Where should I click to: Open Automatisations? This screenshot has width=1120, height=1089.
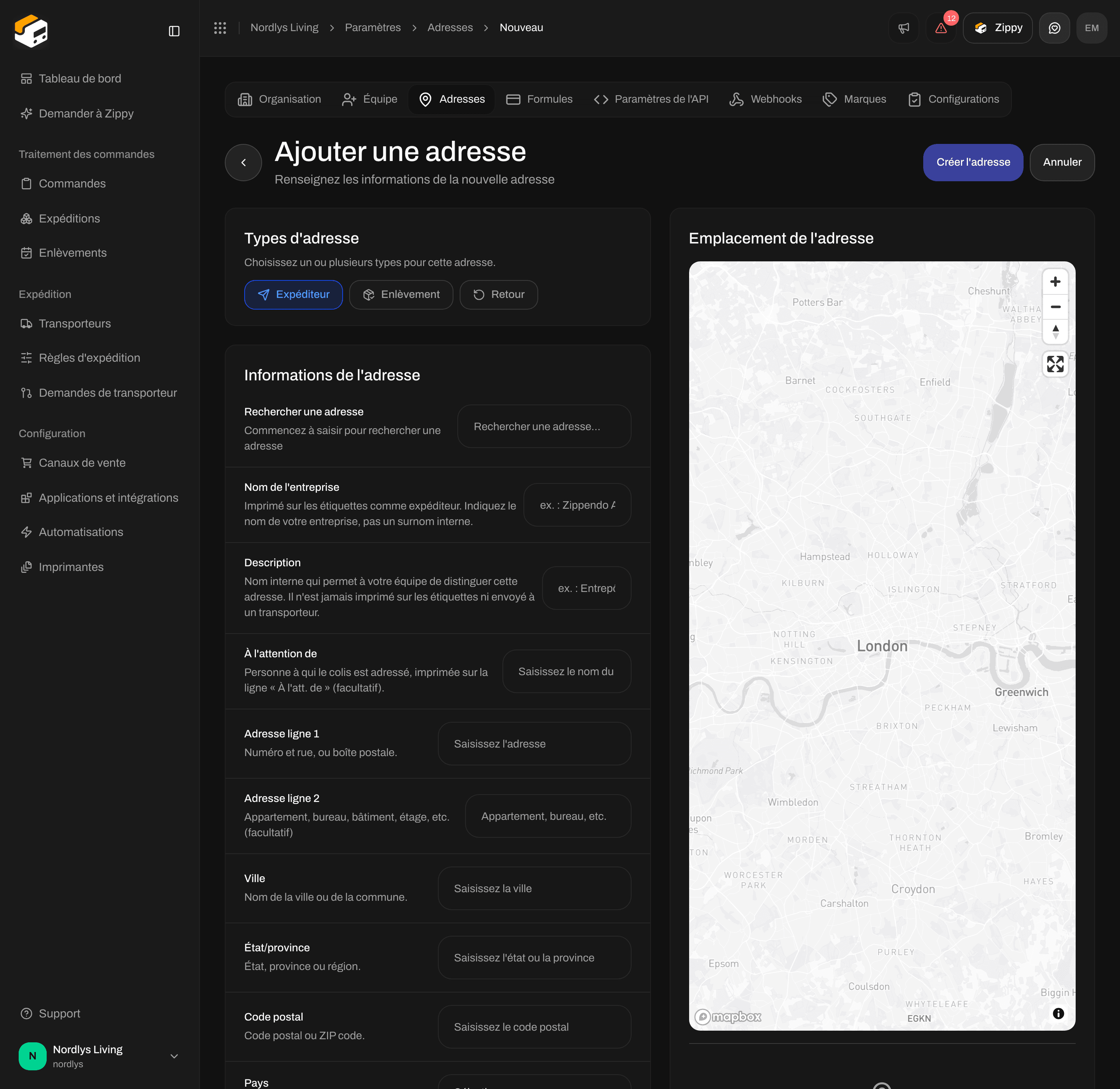pos(100,532)
